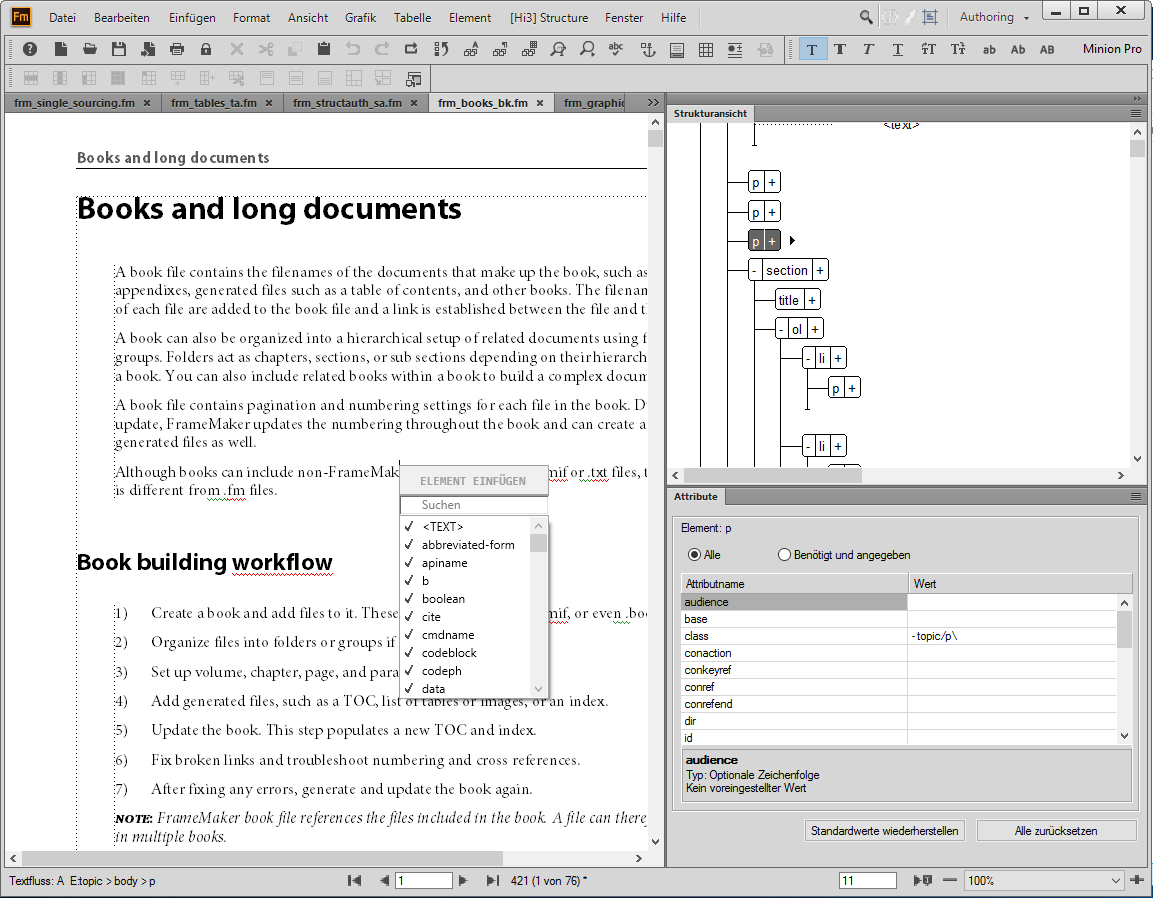Click the last icon in the table toolbar row
The image size is (1153, 898).
[413, 78]
